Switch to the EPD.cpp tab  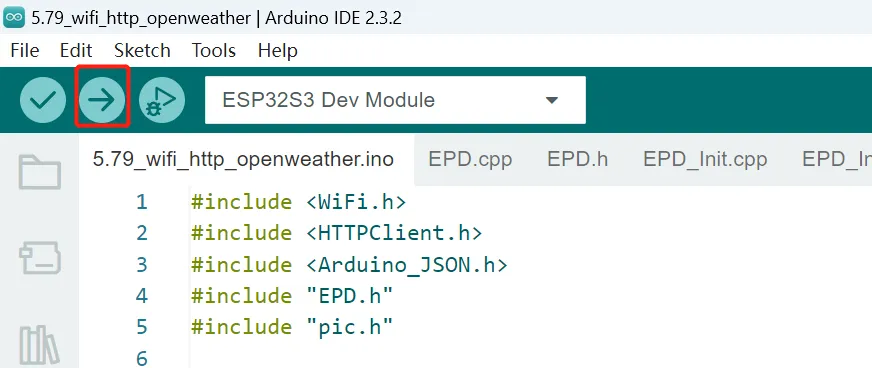point(470,160)
